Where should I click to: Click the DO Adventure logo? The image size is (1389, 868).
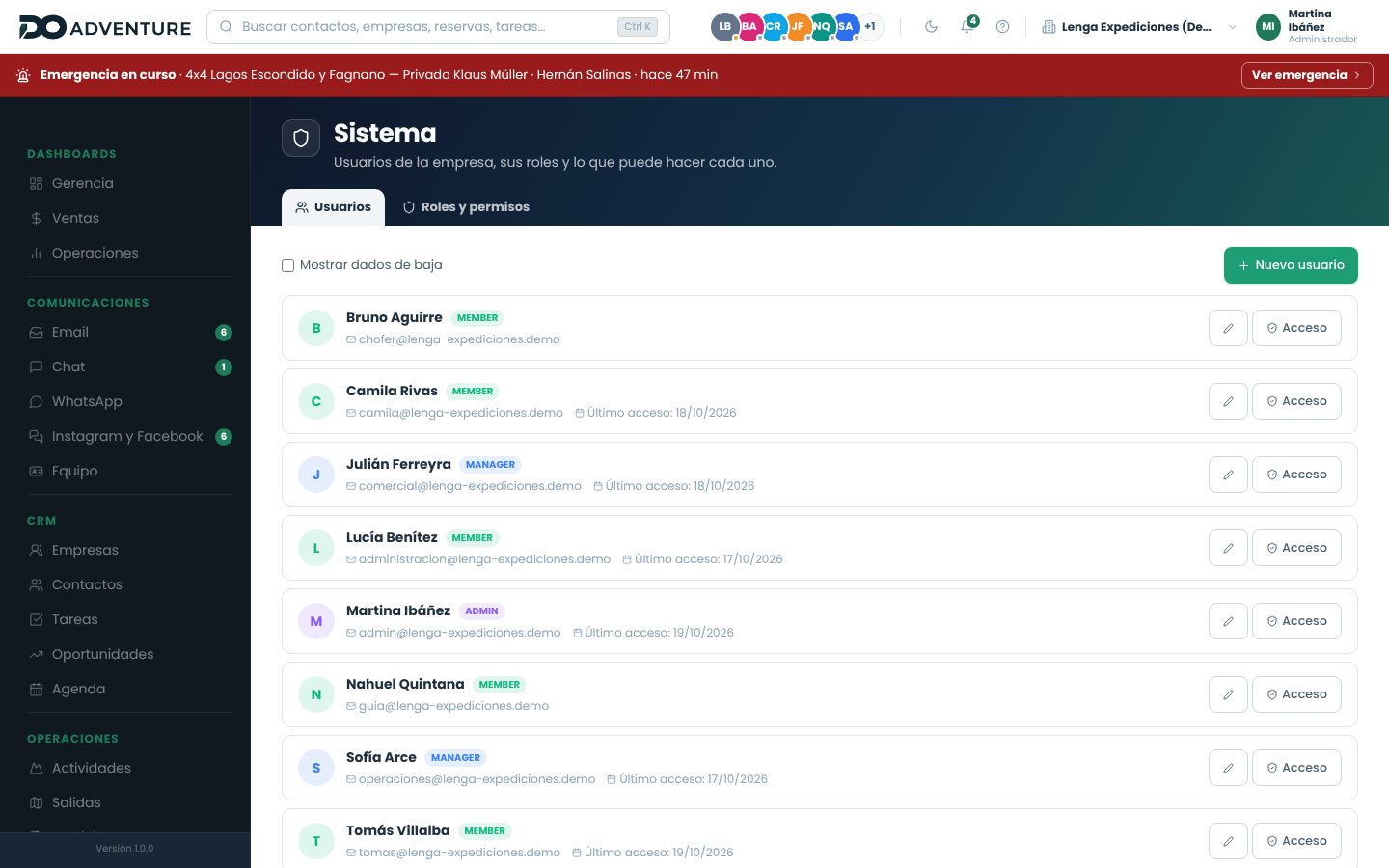click(x=105, y=27)
